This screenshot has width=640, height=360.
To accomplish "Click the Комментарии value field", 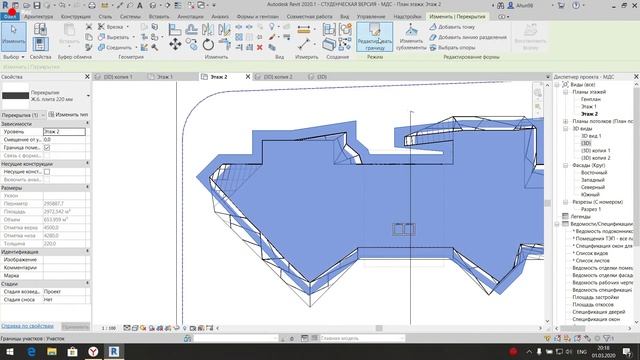I will pyautogui.click(x=64, y=268).
